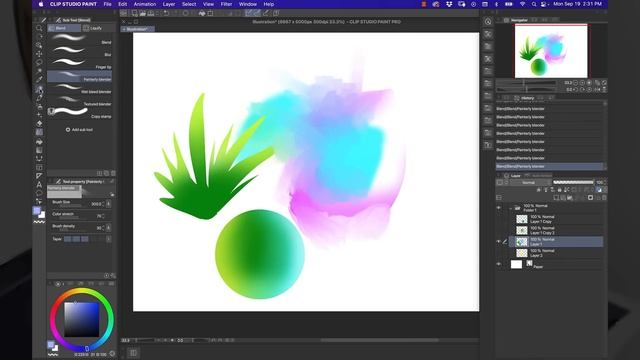Open the File menu
The height and width of the screenshot is (360, 640).
107,4
